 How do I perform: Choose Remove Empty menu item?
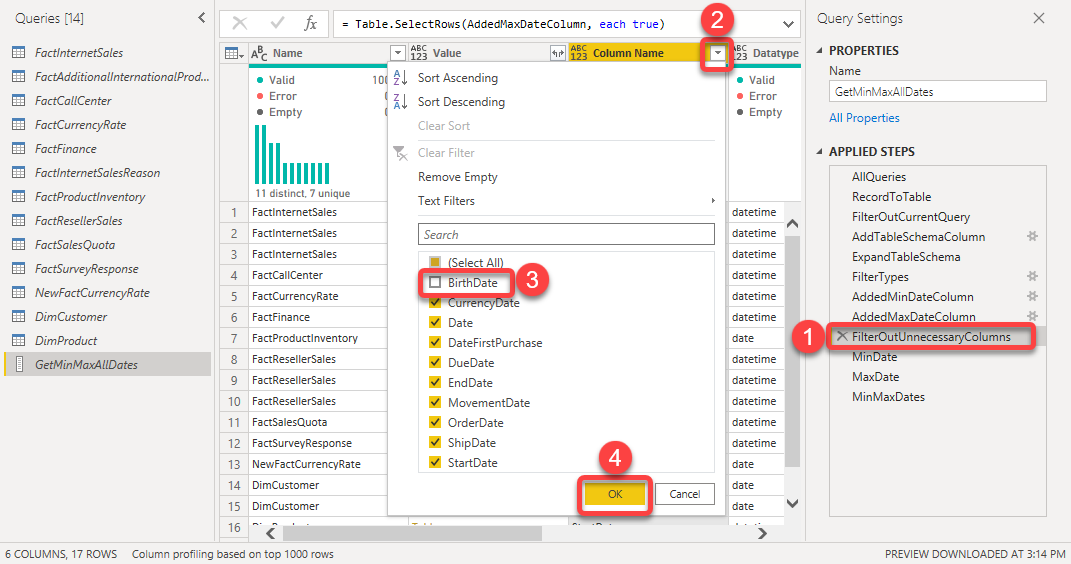point(458,177)
